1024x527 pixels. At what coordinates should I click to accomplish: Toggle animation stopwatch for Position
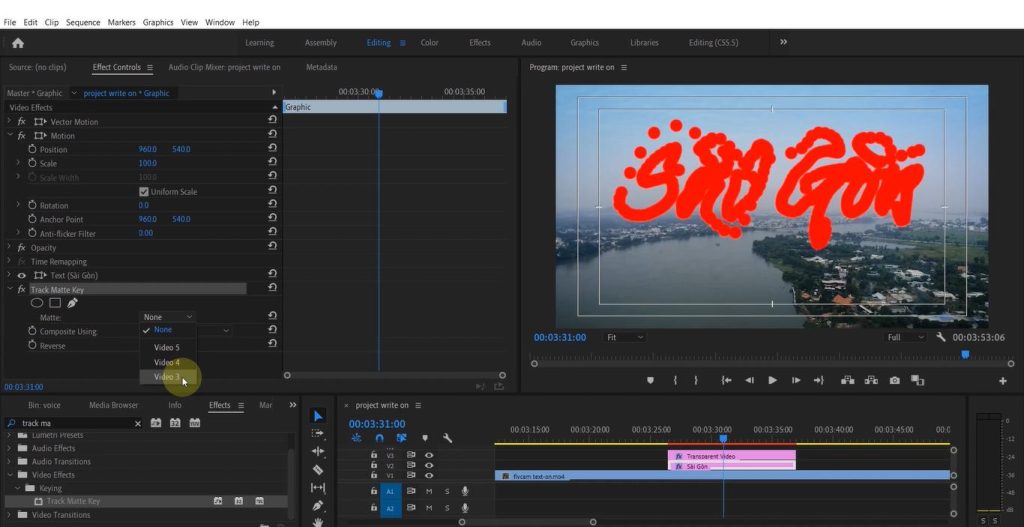[x=32, y=149]
